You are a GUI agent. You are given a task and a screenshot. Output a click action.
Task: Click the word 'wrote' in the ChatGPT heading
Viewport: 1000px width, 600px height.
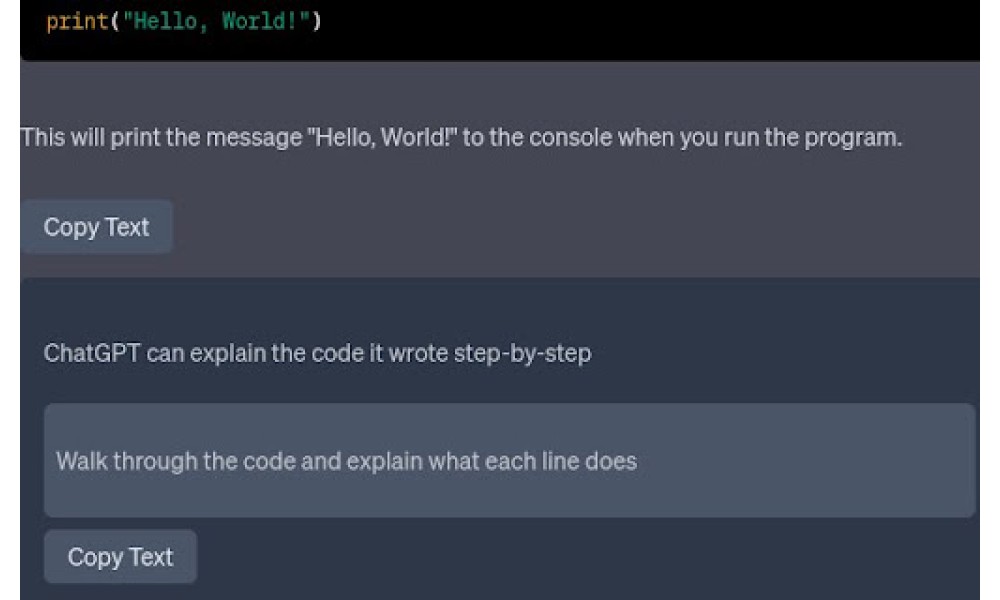click(x=418, y=353)
